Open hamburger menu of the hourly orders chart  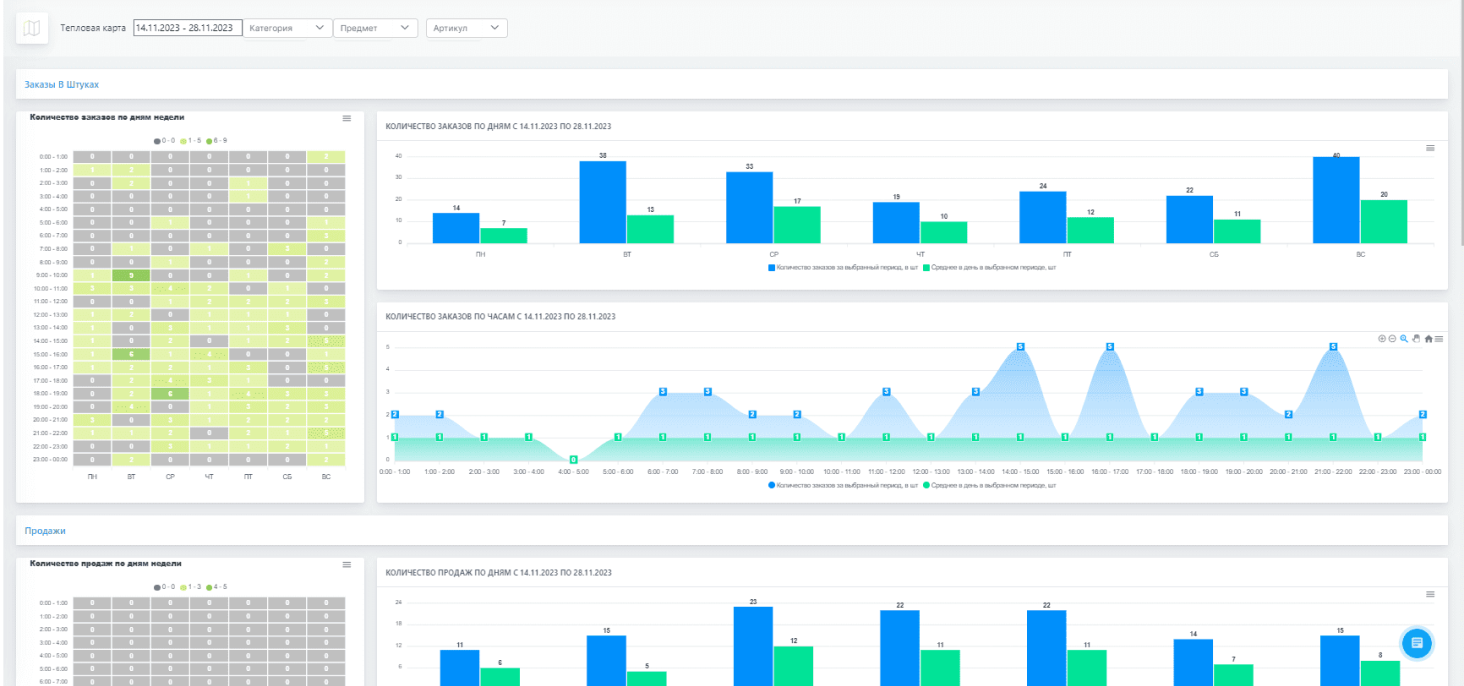(x=1439, y=339)
